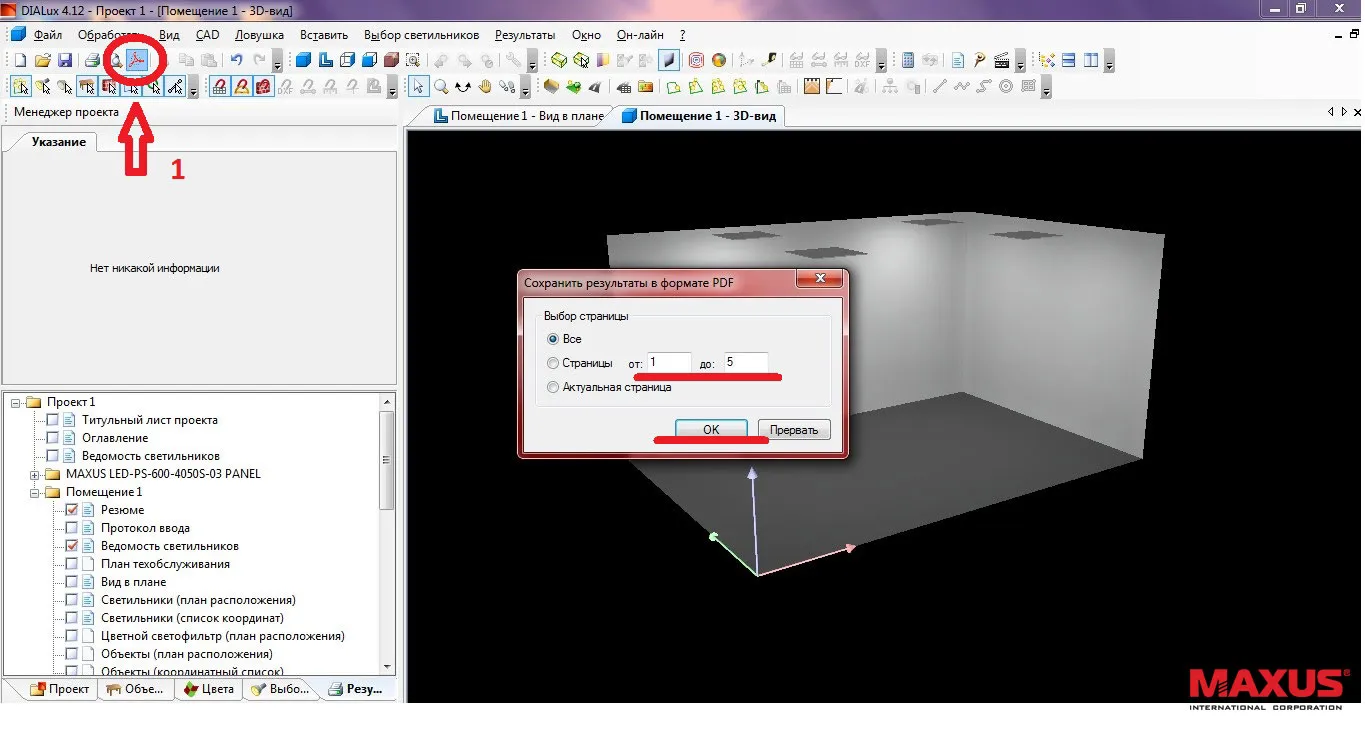The image size is (1365, 730).
Task: Uncheck the 'Резюме' checkbox
Action: click(71, 510)
